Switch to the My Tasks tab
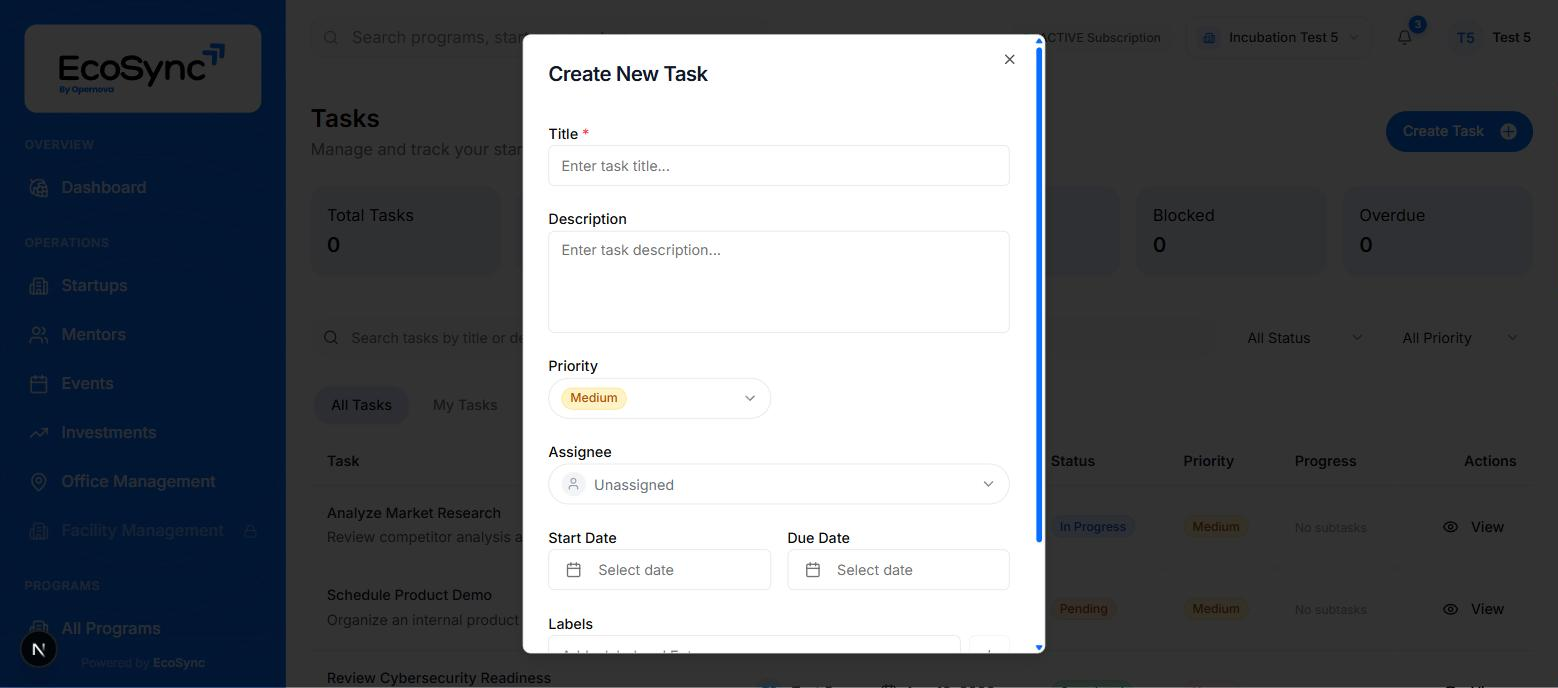The width and height of the screenshot is (1558, 688). point(465,405)
